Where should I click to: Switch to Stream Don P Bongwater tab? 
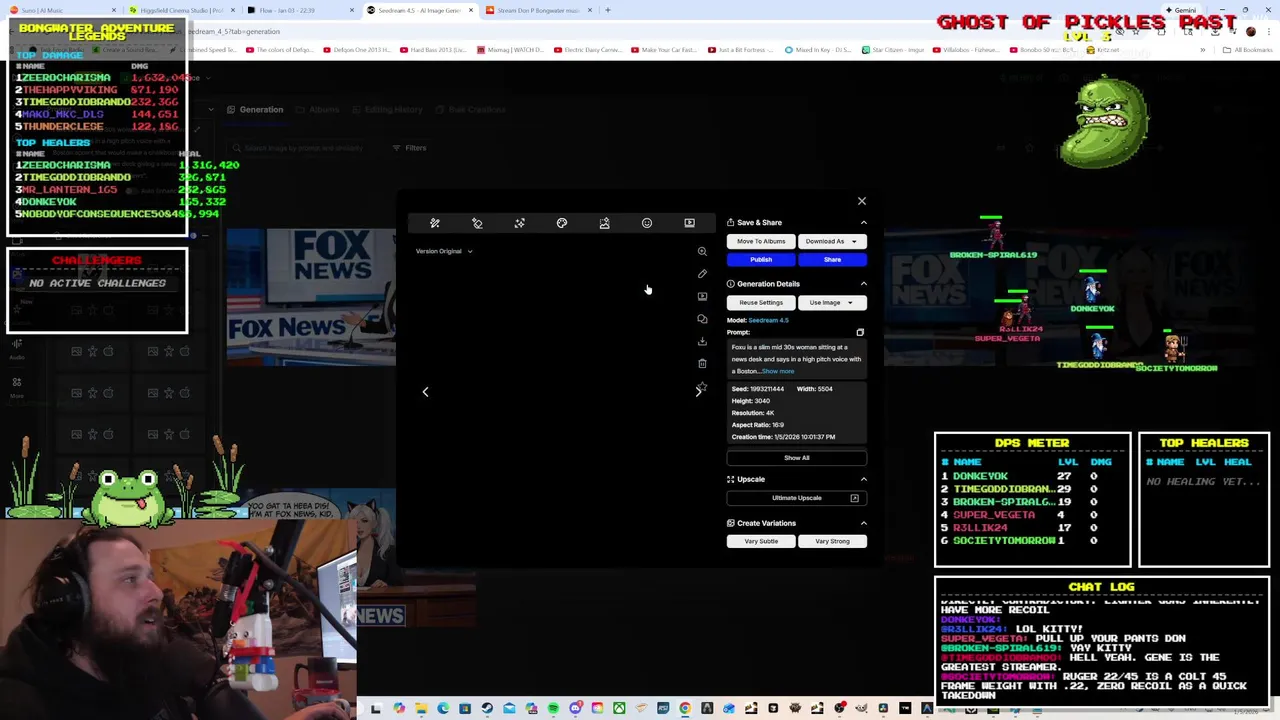(x=538, y=10)
